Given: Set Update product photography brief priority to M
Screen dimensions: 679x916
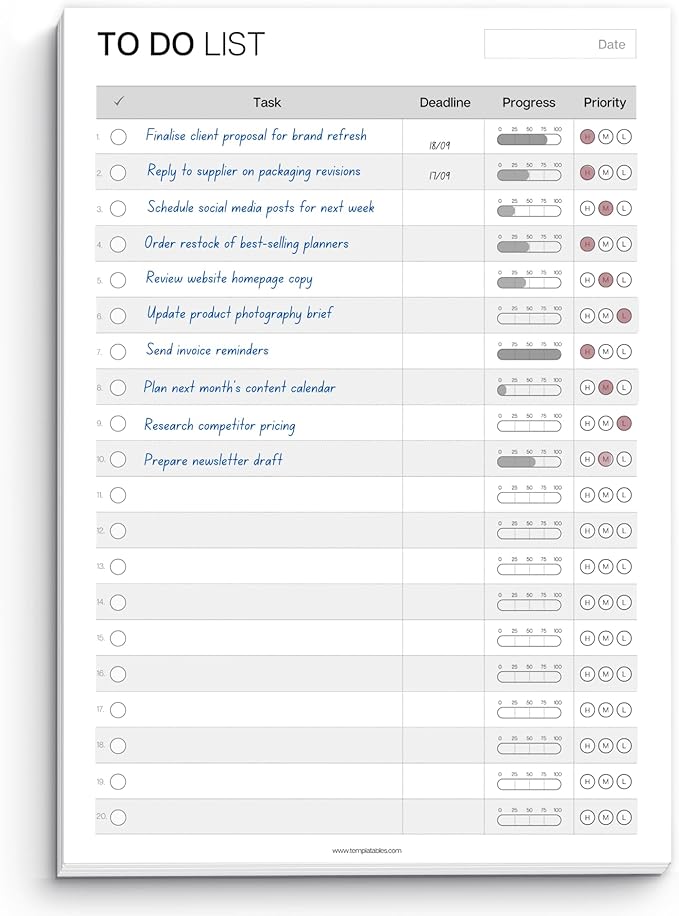Looking at the screenshot, I should (605, 316).
